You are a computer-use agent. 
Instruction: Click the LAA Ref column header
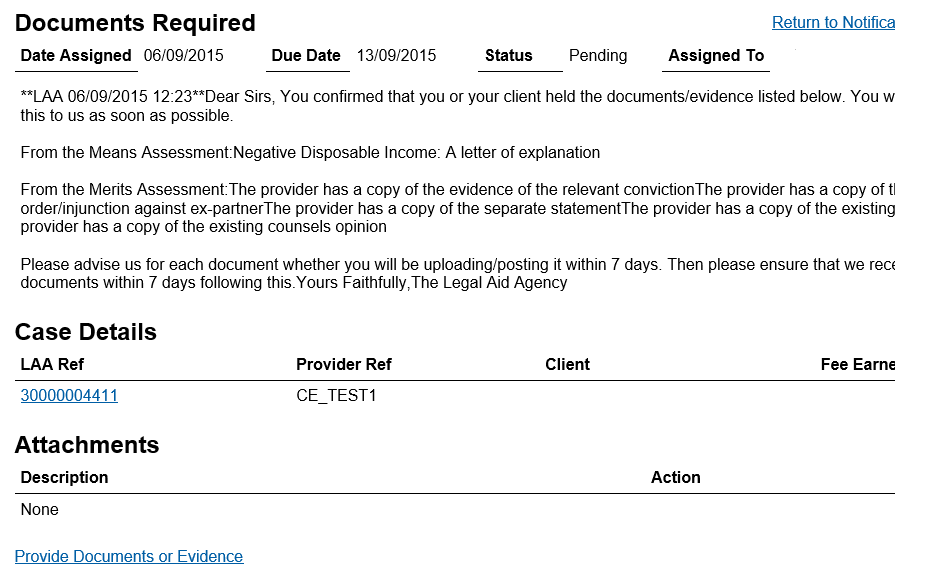point(52,365)
